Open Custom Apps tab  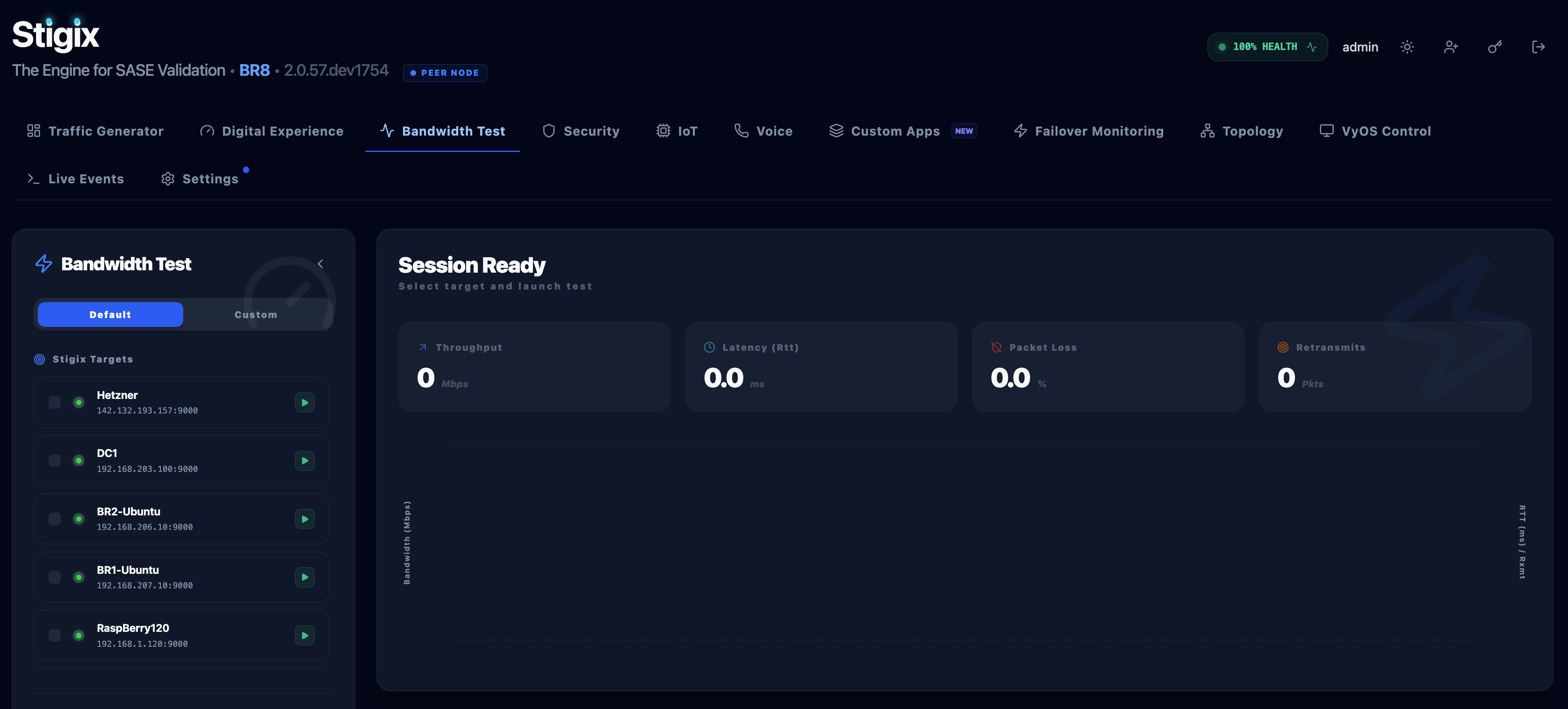903,131
